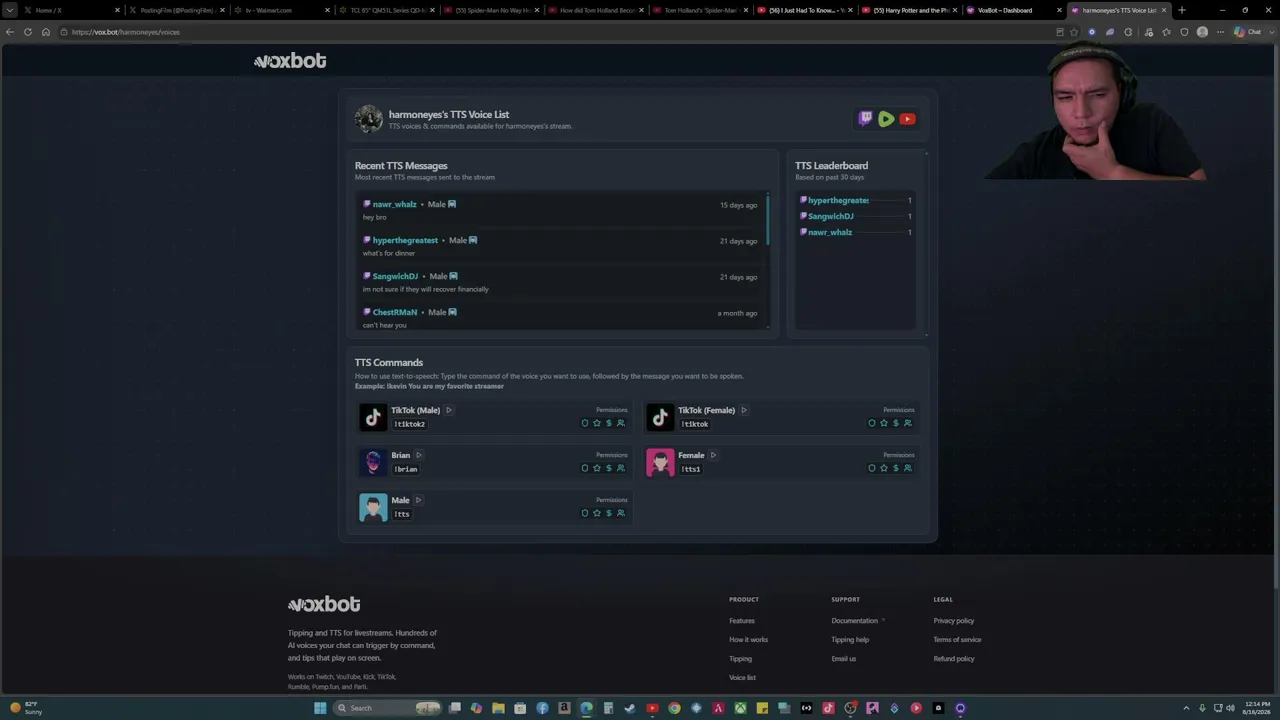Click the browser address bar
1280x720 pixels.
[x=555, y=32]
